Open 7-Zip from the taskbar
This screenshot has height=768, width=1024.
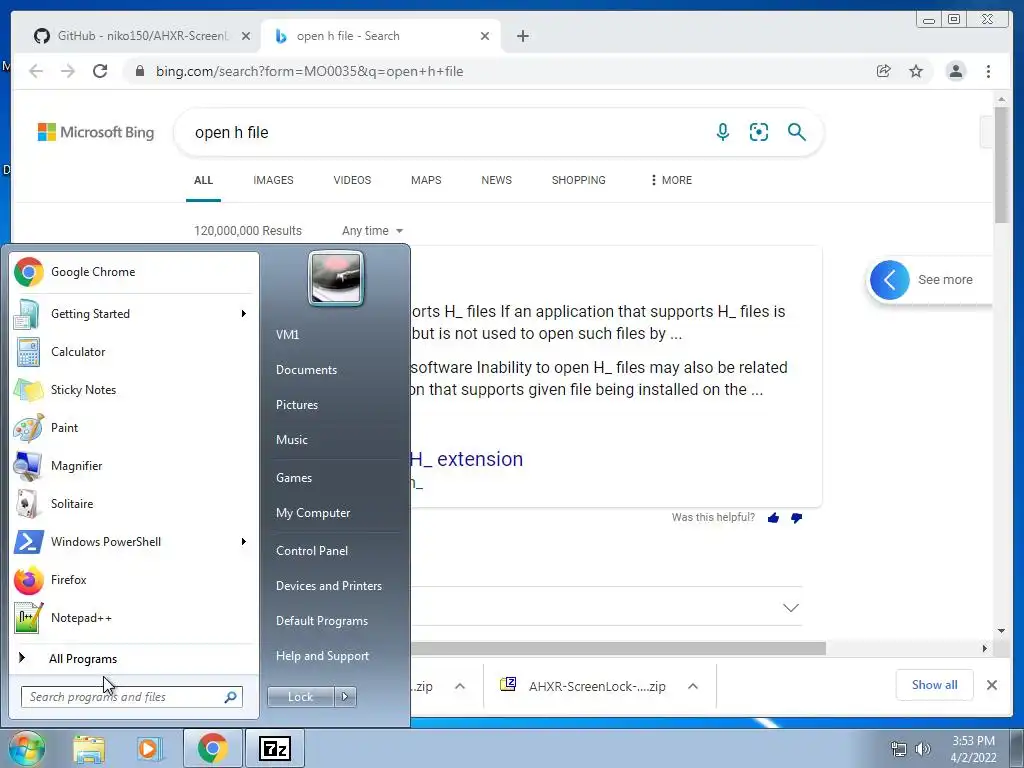tap(274, 748)
